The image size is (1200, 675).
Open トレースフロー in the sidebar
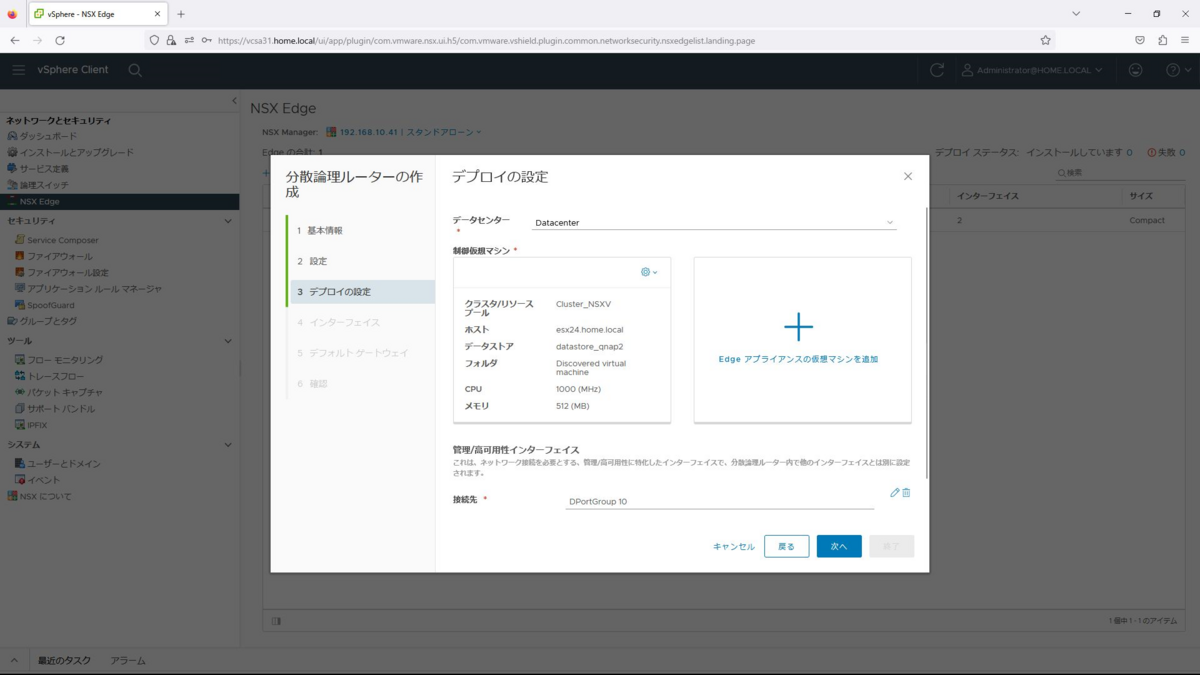click(x=55, y=376)
